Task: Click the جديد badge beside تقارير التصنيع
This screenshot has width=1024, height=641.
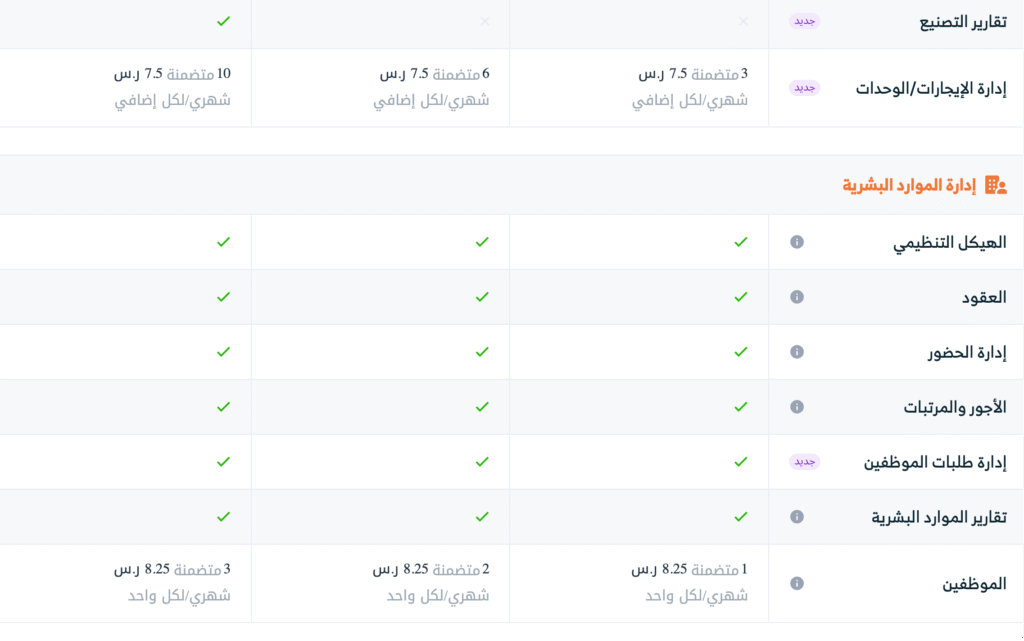Action: coord(804,21)
